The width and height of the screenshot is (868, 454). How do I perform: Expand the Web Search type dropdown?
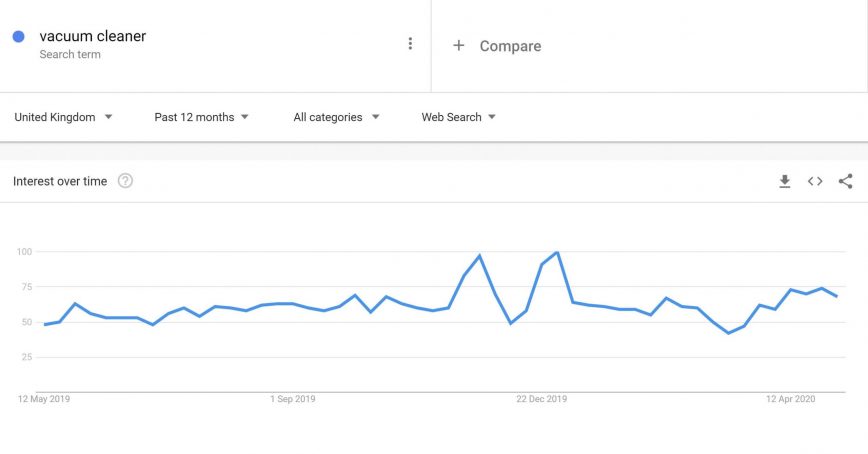click(458, 117)
